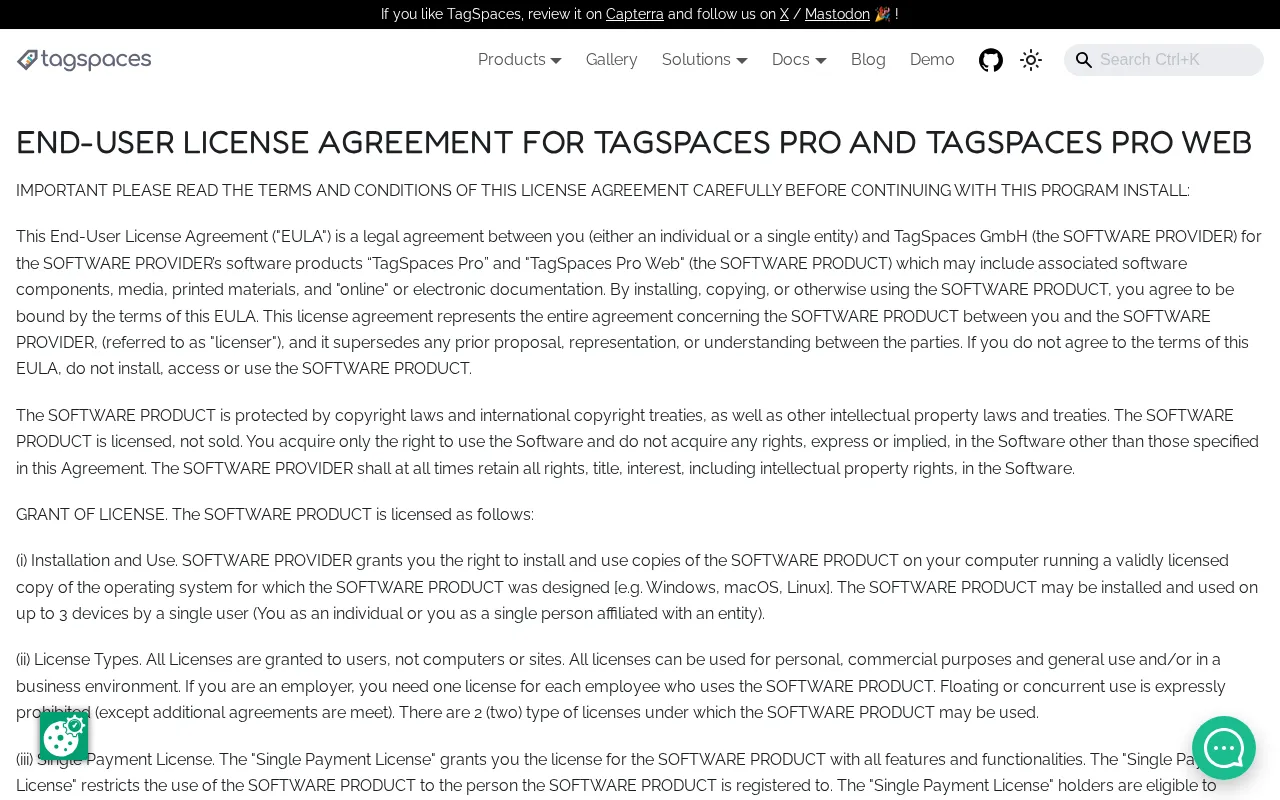Image resolution: width=1280 pixels, height=800 pixels.
Task: Open the GitHub repository icon
Action: (x=991, y=60)
